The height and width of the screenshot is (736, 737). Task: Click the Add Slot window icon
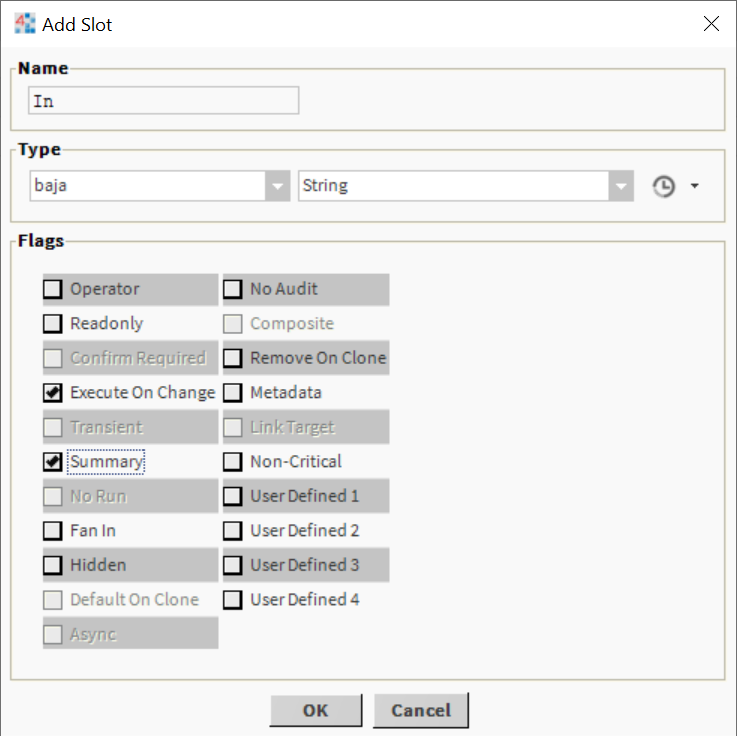pos(25,24)
